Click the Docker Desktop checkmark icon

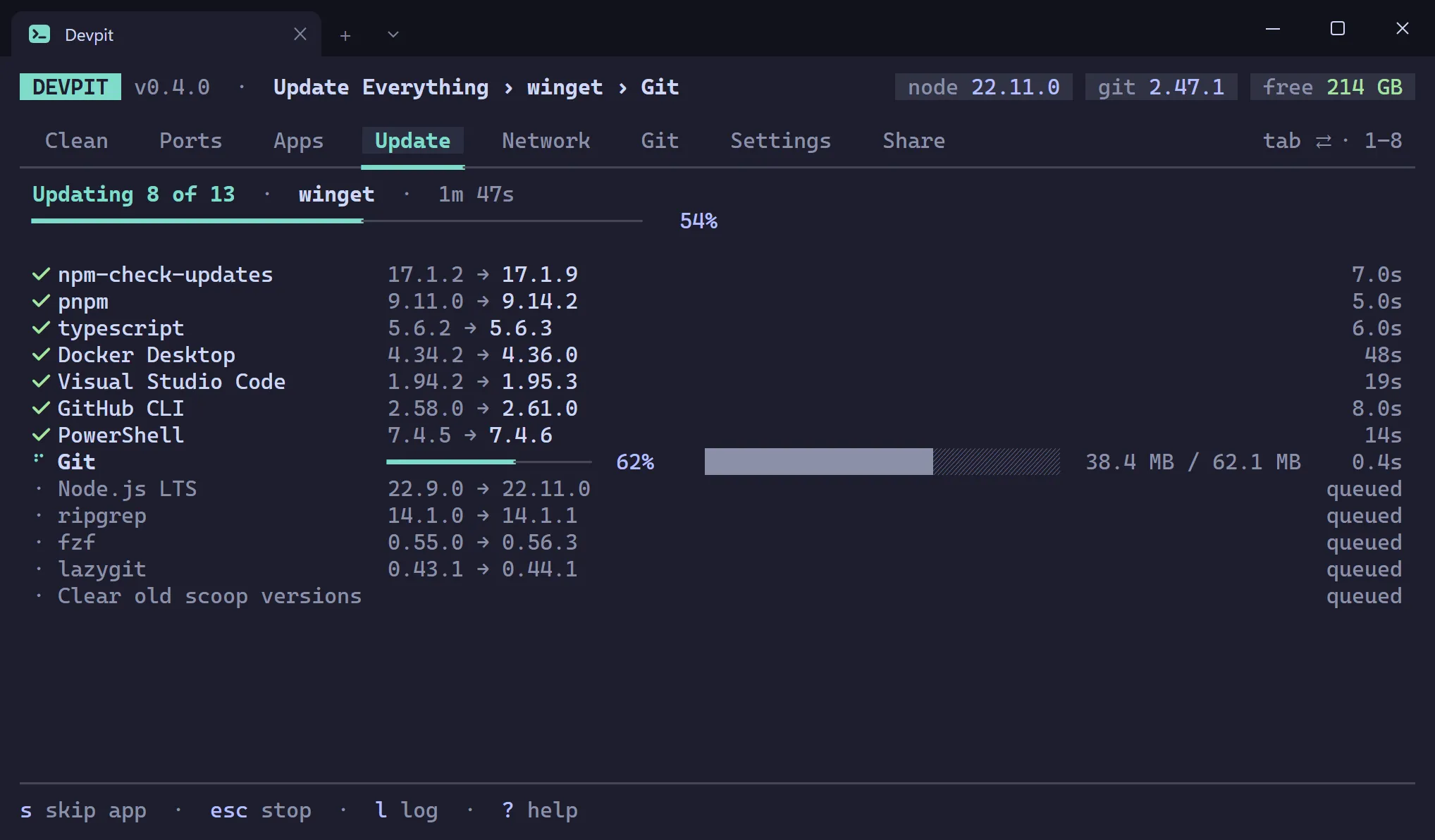42,354
